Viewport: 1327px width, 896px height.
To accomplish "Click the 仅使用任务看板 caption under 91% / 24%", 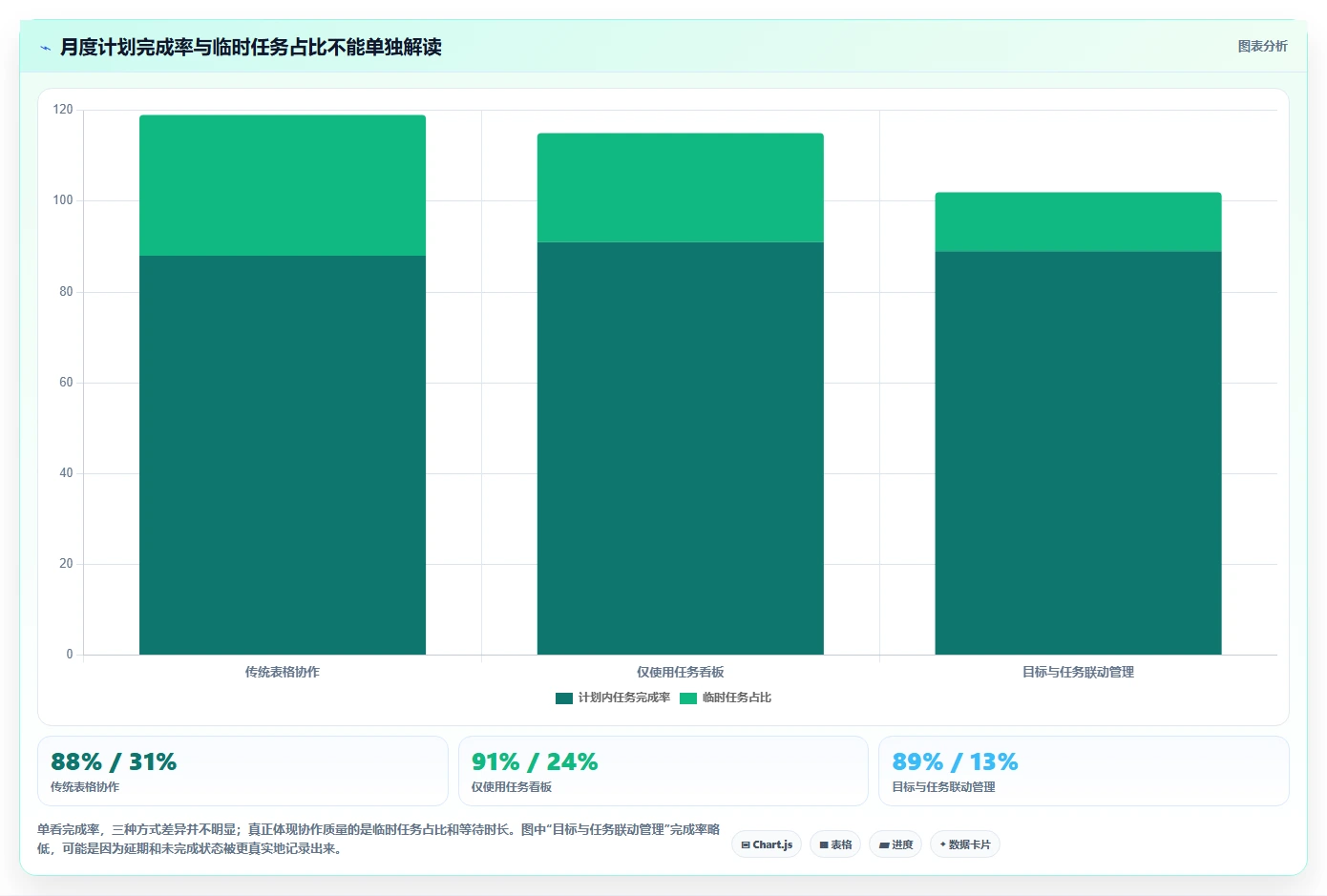I will coord(512,787).
